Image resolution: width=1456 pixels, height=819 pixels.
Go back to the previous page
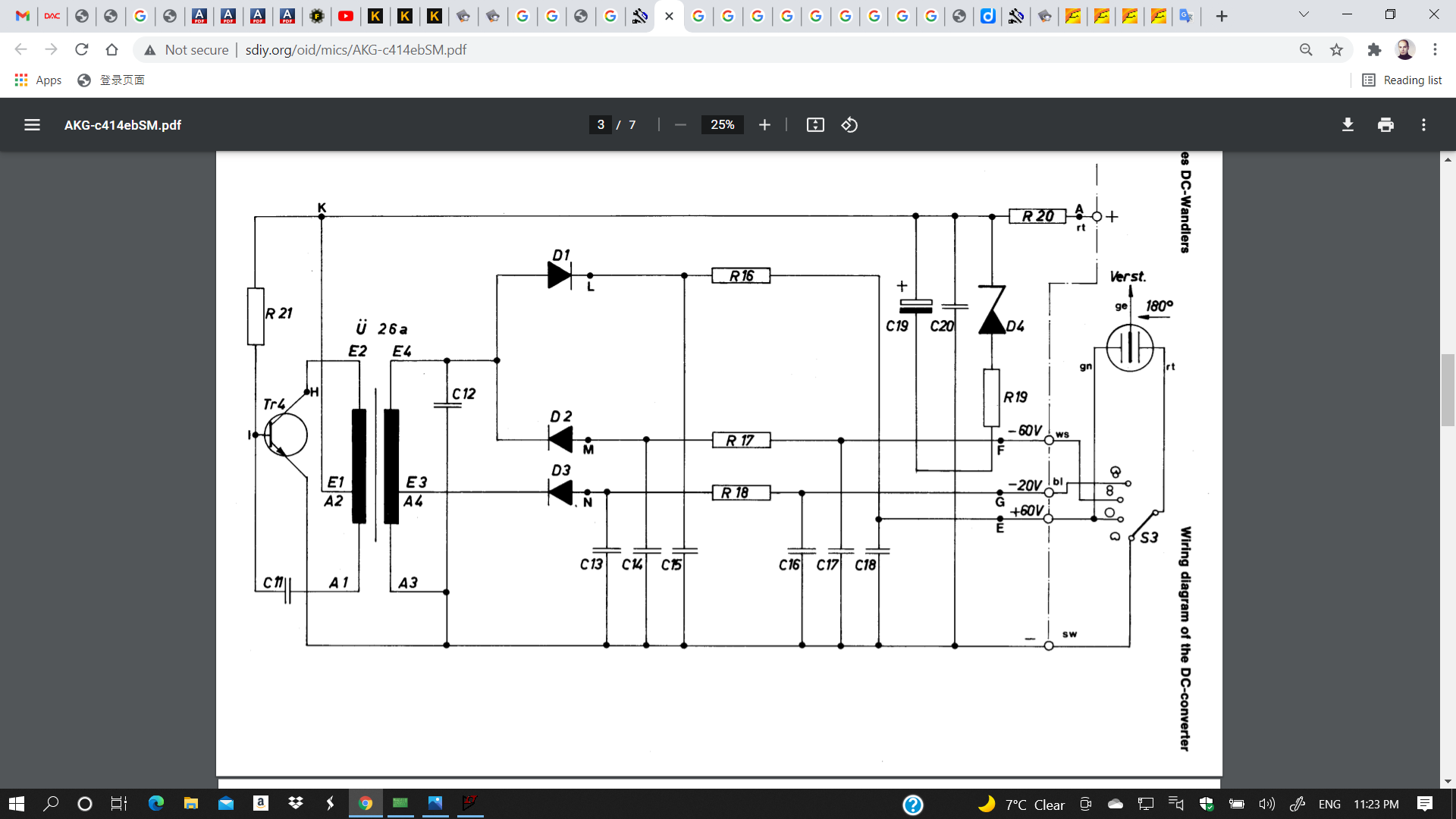tap(20, 49)
